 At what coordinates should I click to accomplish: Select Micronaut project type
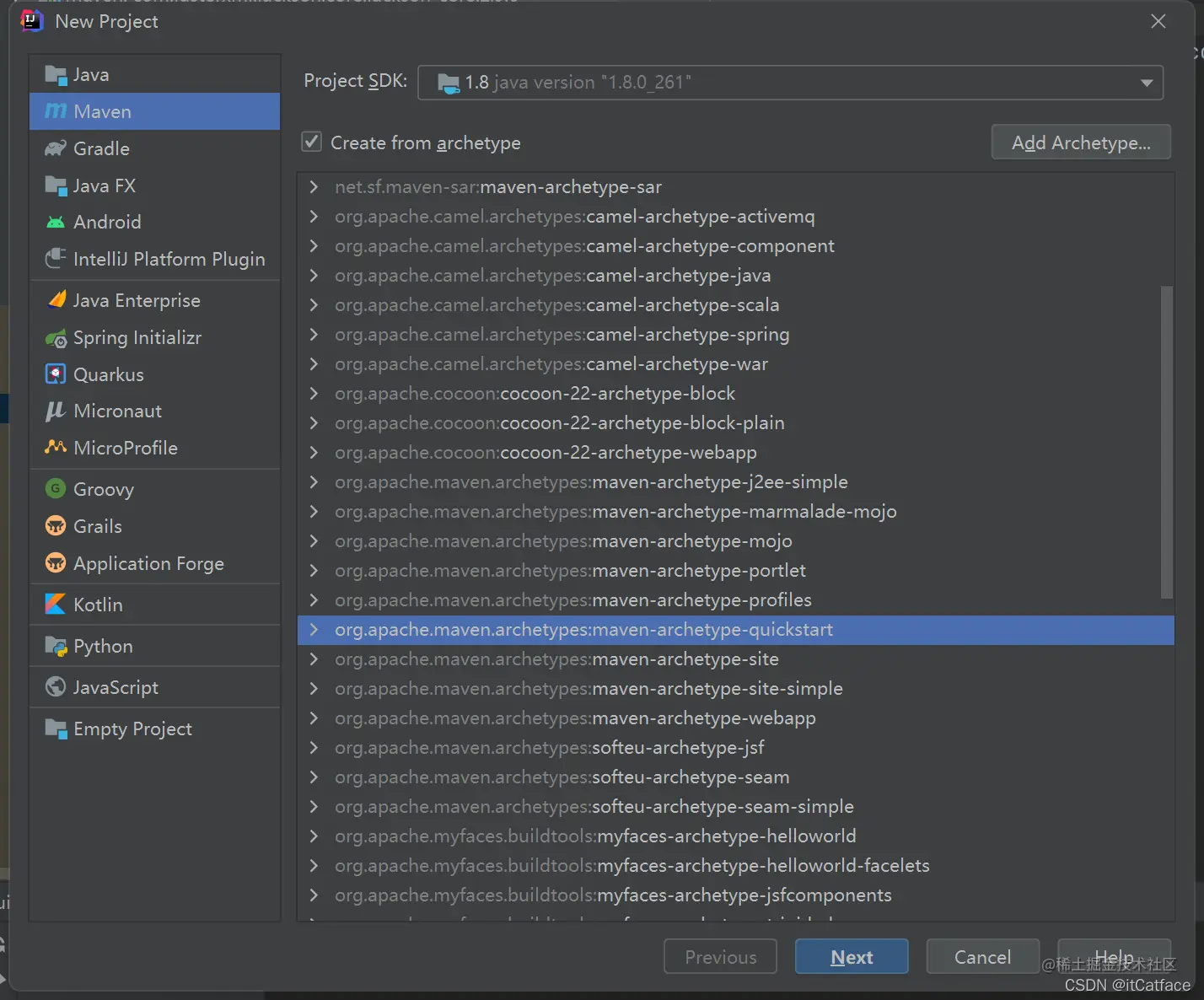[154, 411]
